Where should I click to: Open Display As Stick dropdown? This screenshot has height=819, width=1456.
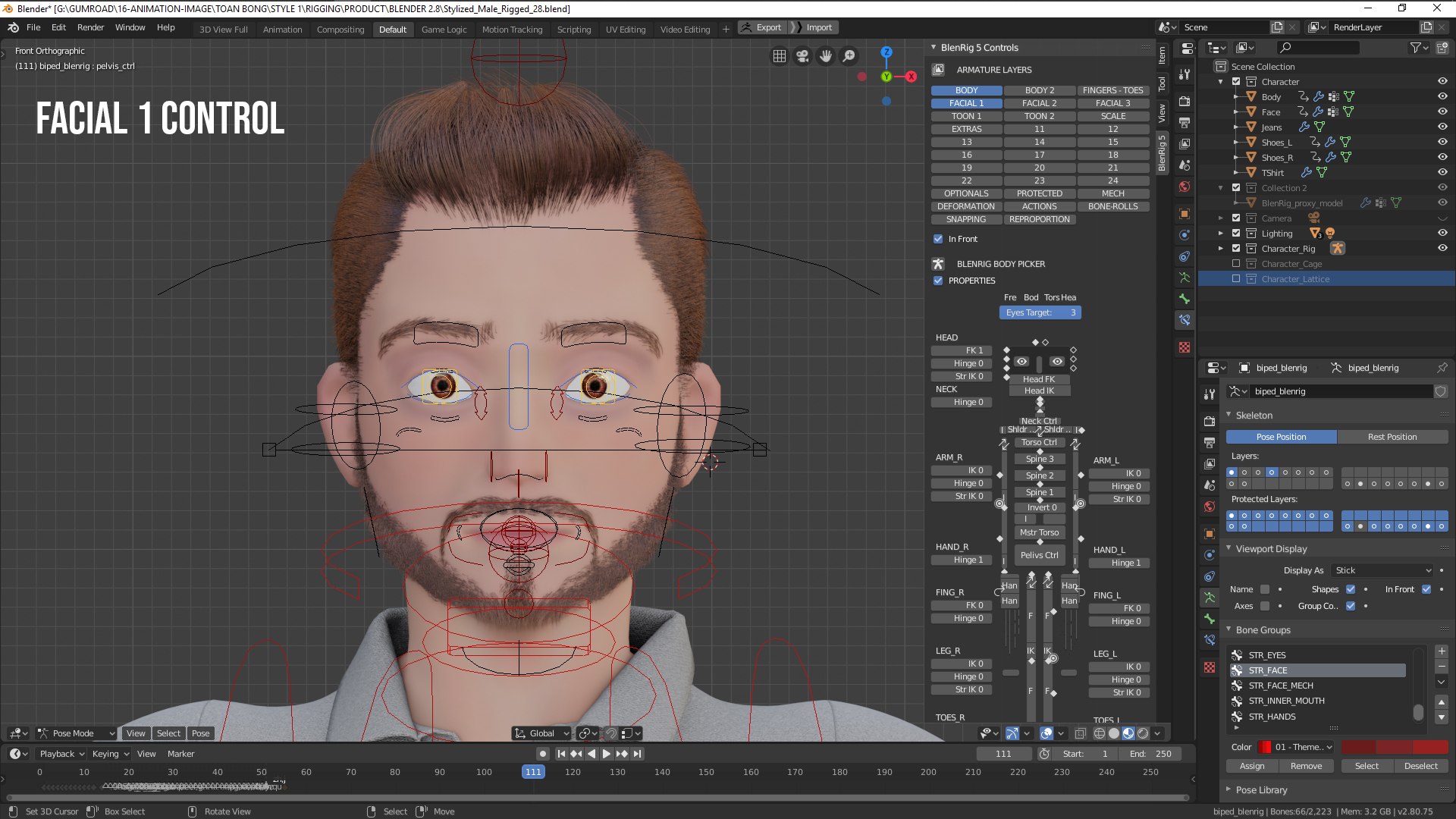point(1383,570)
